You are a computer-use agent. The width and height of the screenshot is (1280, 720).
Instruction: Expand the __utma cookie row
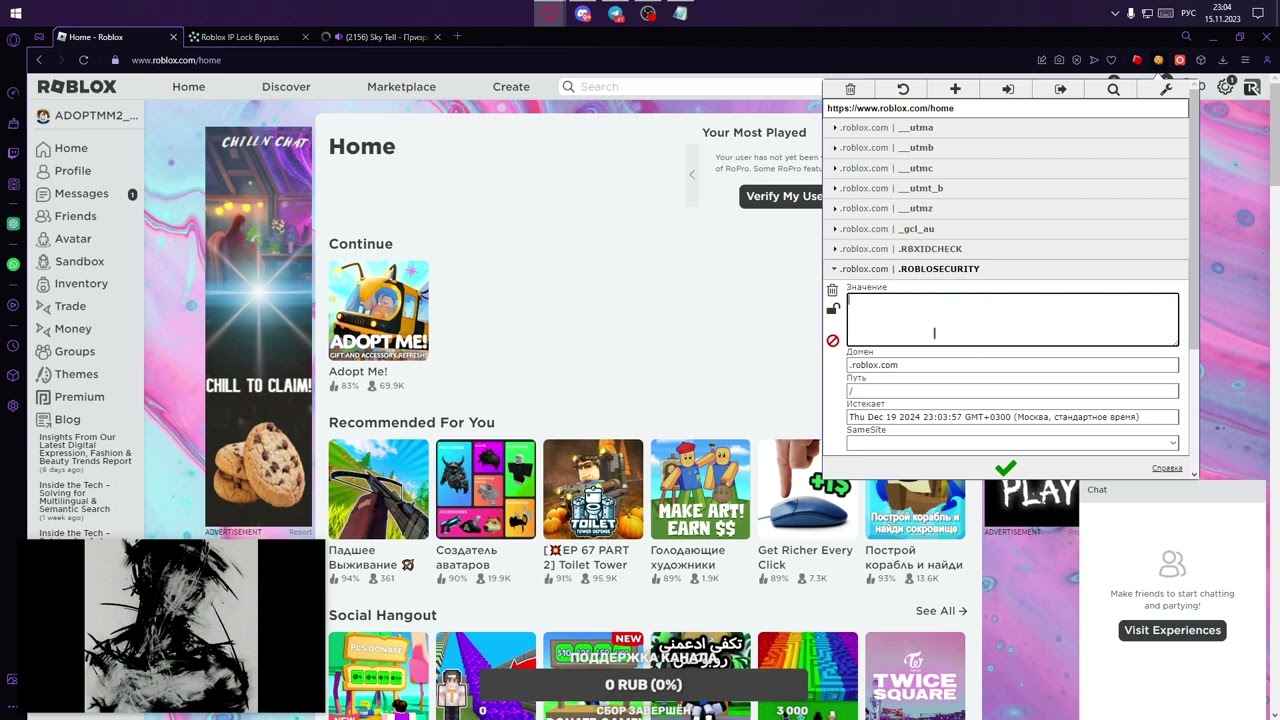[1005, 128]
